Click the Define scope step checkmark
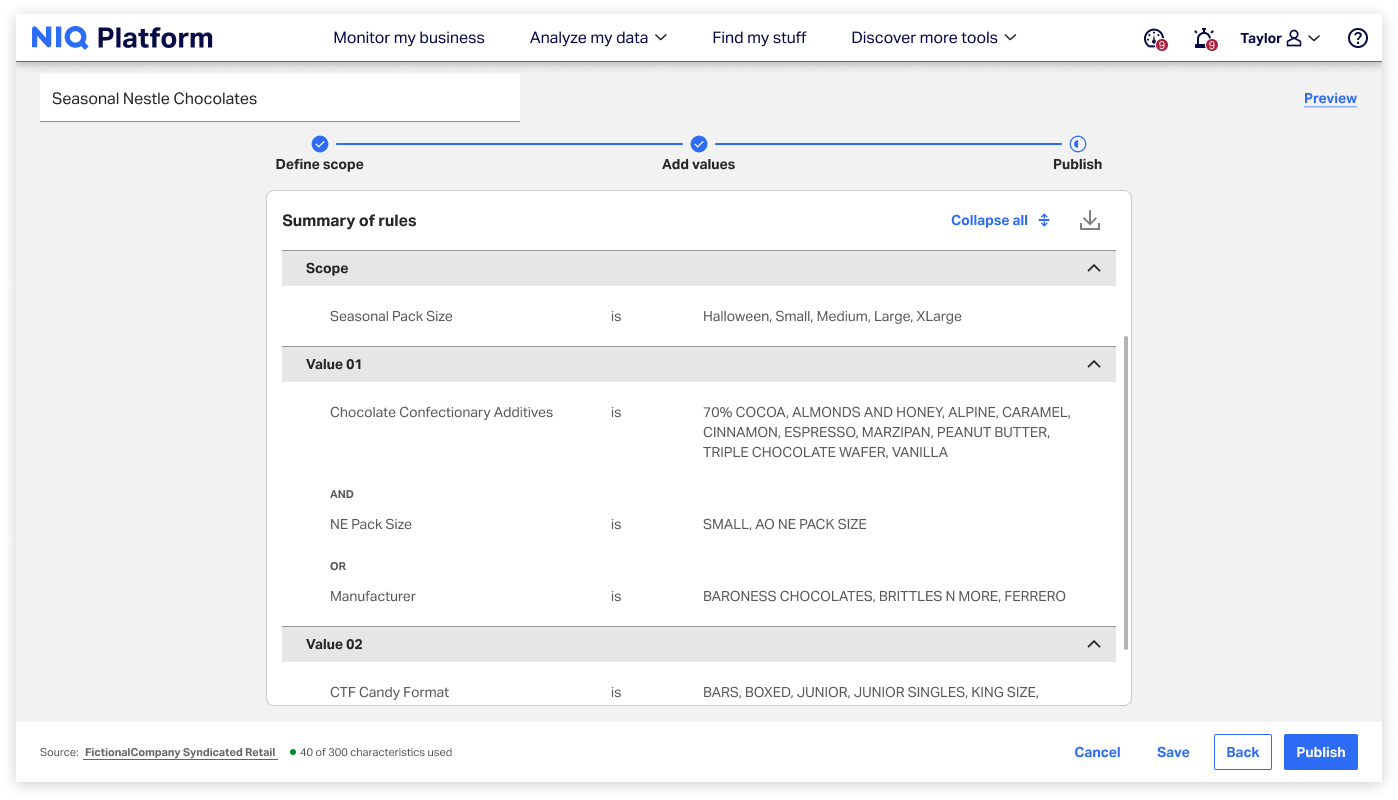 (x=320, y=144)
